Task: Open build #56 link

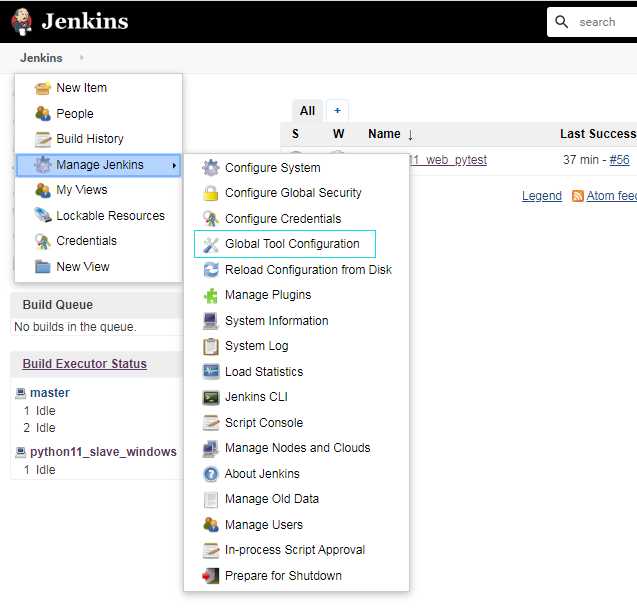Action: [x=619, y=160]
